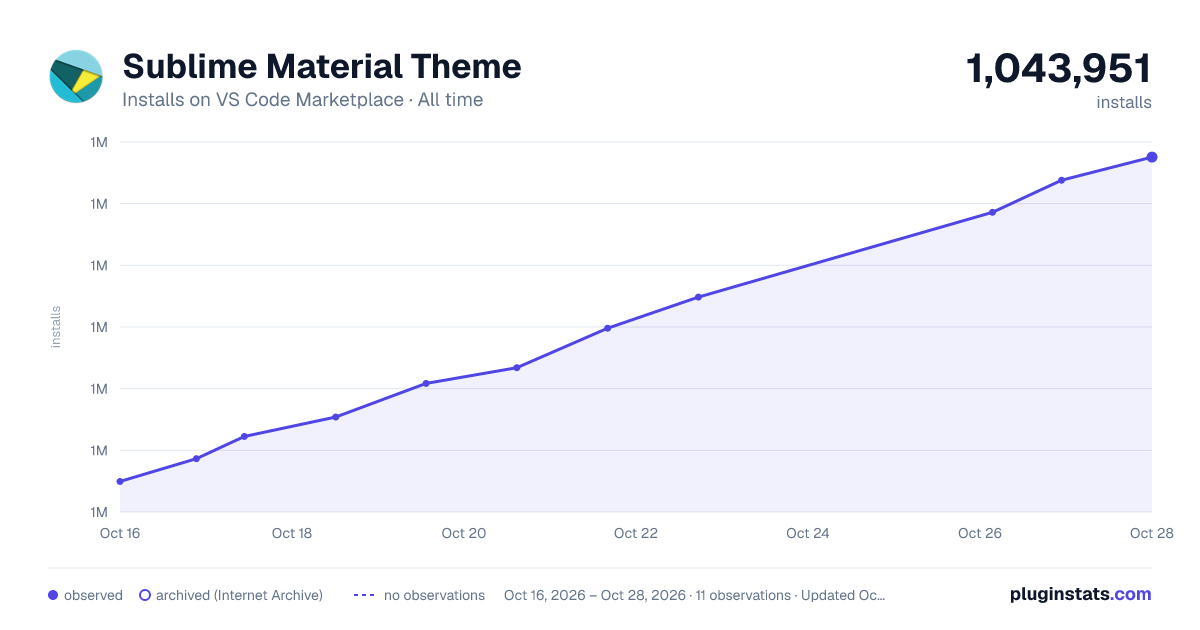This screenshot has height=630, width=1200.
Task: Click the vertical installs axis title
Action: 56,327
